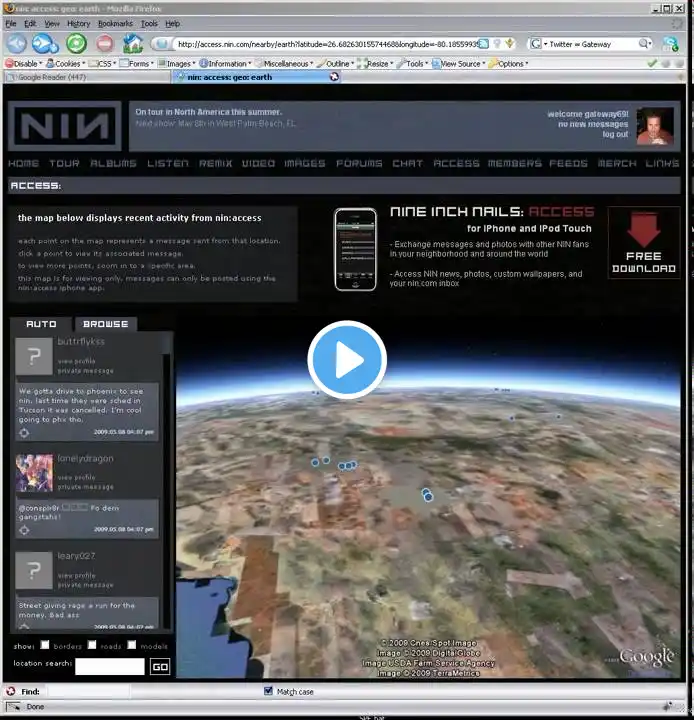
Task: Open the Information dropdown in developer toolbar
Action: (x=225, y=63)
